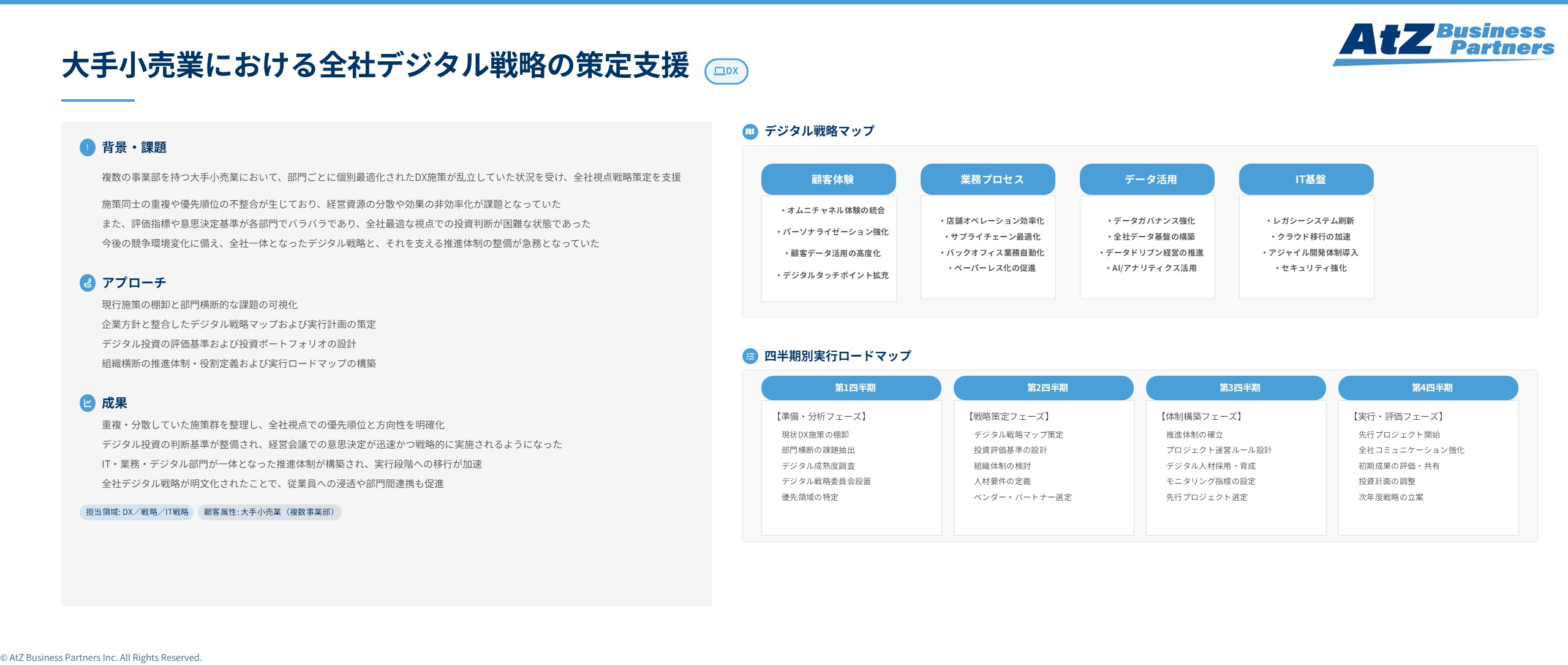This screenshot has width=1568, height=665.
Task: Click the chart icon beside 成果
Action: [x=87, y=403]
